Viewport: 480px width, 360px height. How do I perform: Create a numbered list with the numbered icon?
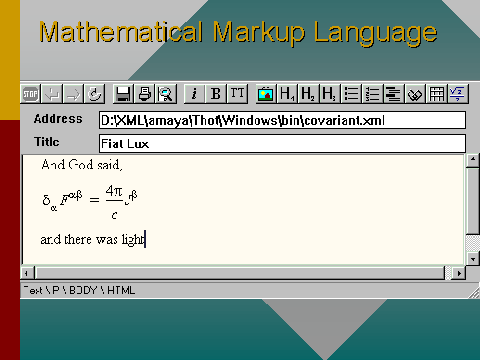372,94
